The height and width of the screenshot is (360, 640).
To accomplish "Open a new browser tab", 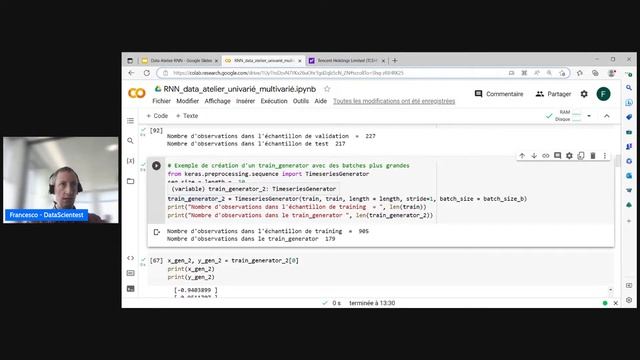I will (395, 60).
